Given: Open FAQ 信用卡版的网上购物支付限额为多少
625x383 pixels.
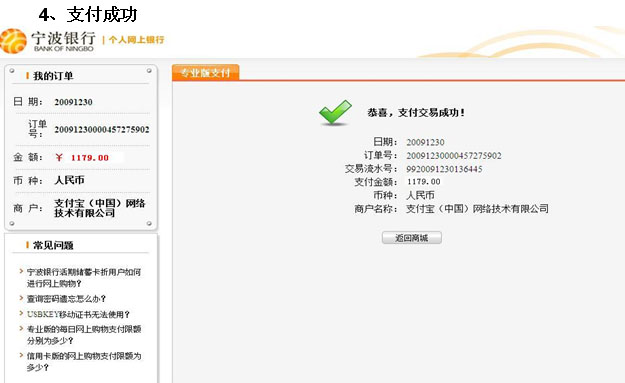Looking at the screenshot, I should tap(84, 361).
